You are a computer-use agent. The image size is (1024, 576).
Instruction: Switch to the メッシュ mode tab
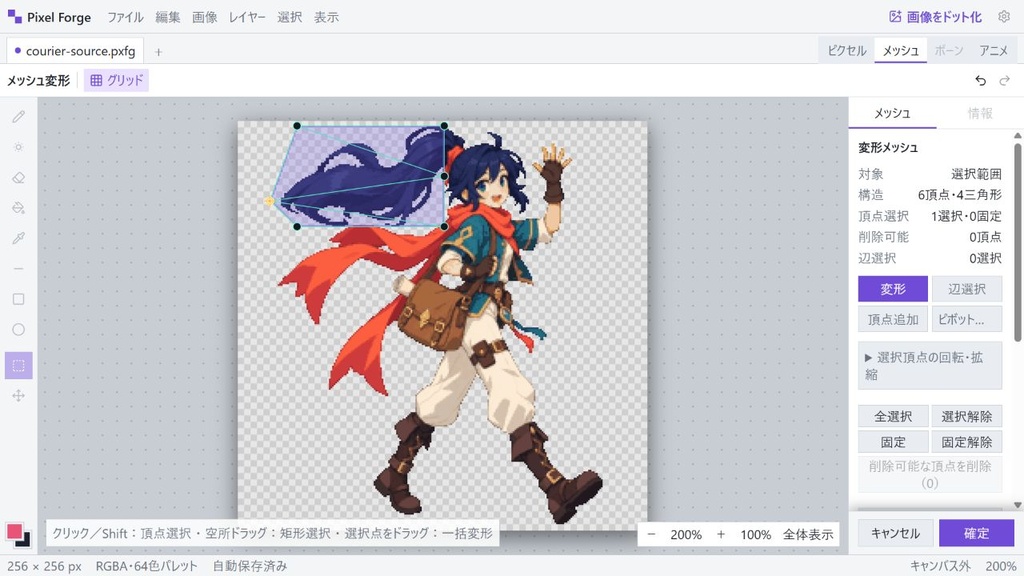pos(901,50)
